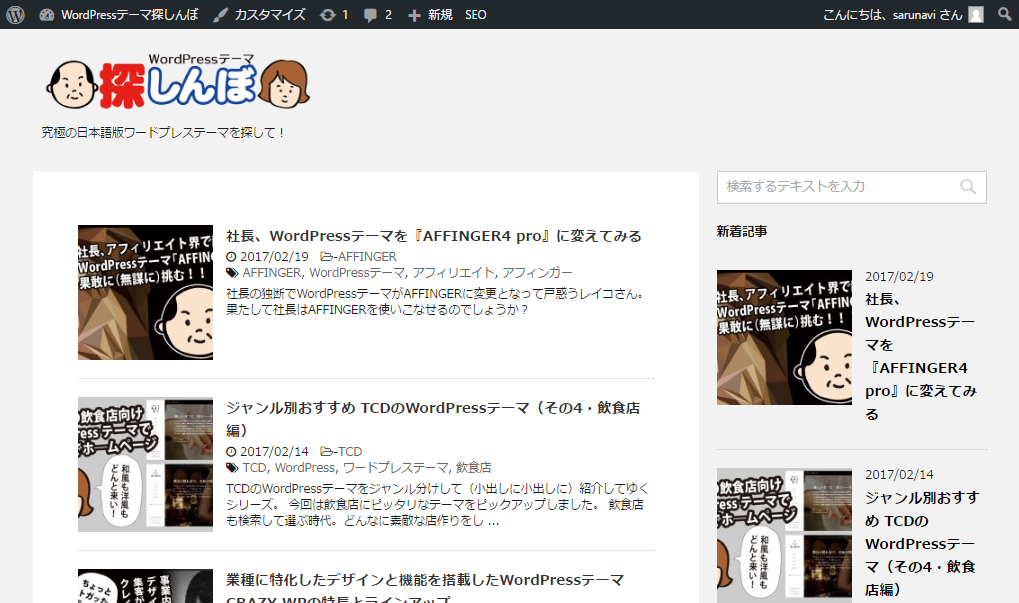The image size is (1019, 603).
Task: Click the 探しんぼ site logo
Action: coord(178,83)
